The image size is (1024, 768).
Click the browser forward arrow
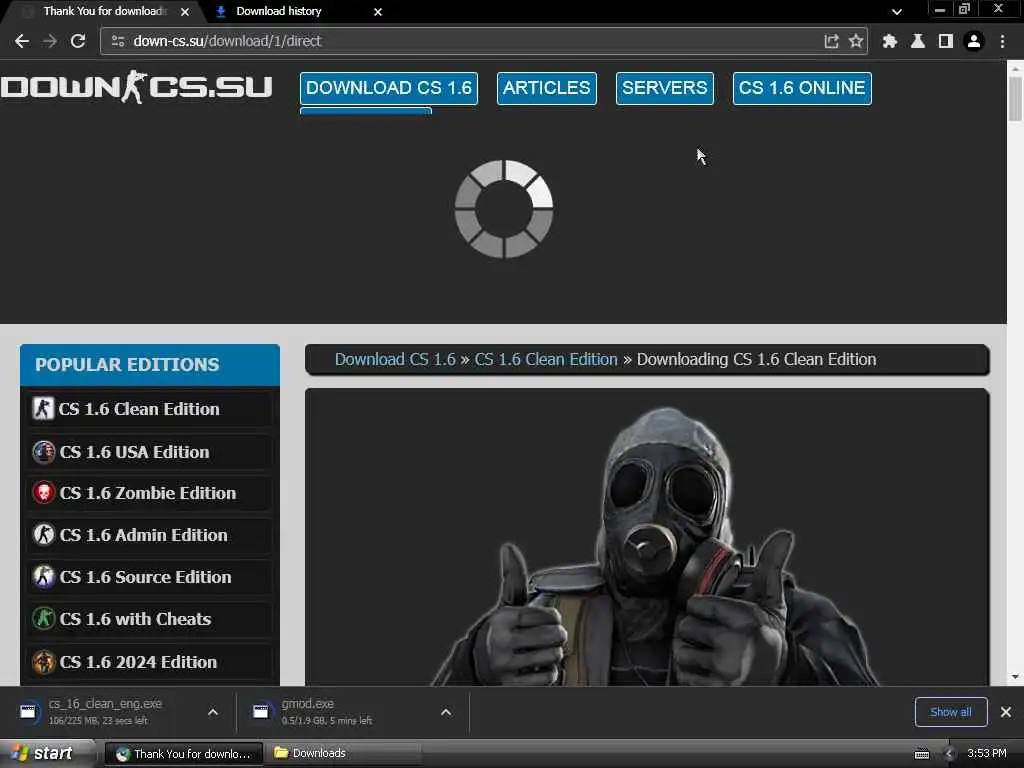(x=50, y=41)
